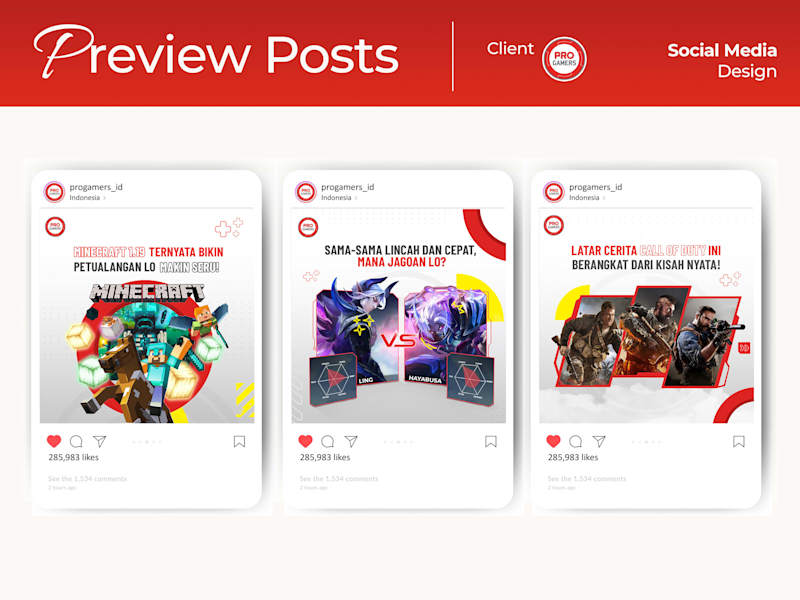This screenshot has height=600, width=800.
Task: Open the Call of Duty soldiers image
Action: point(649,337)
